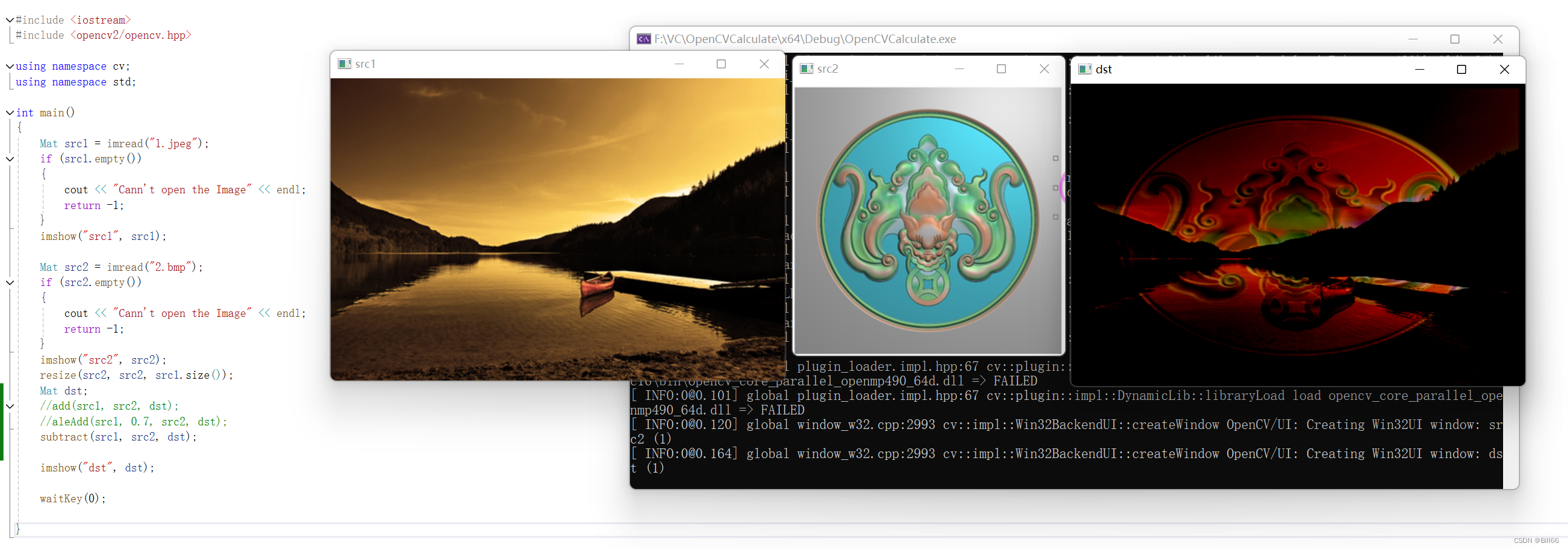
Task: Maximize the OpenCVCalculate console window
Action: pos(1455,38)
